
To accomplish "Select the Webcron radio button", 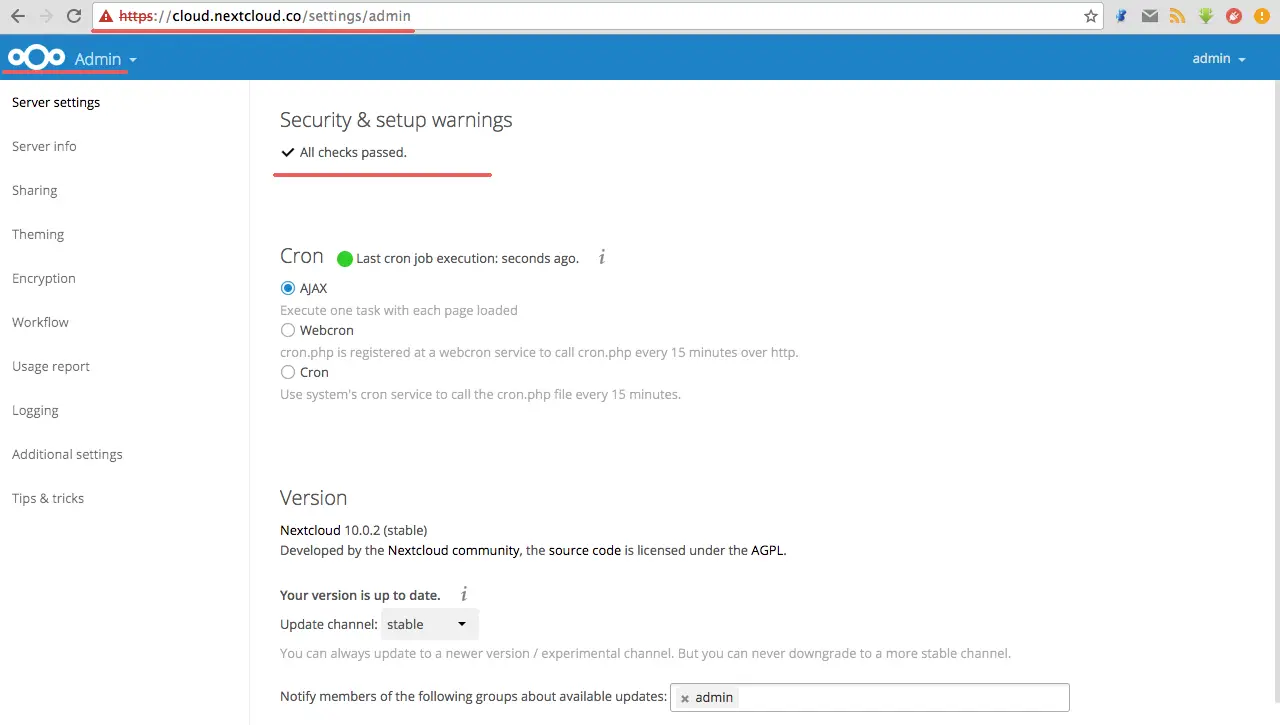I will 288,330.
